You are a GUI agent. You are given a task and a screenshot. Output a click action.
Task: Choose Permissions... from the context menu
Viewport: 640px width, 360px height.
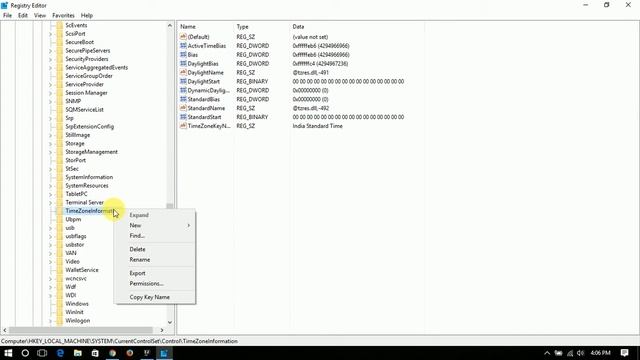click(155, 283)
